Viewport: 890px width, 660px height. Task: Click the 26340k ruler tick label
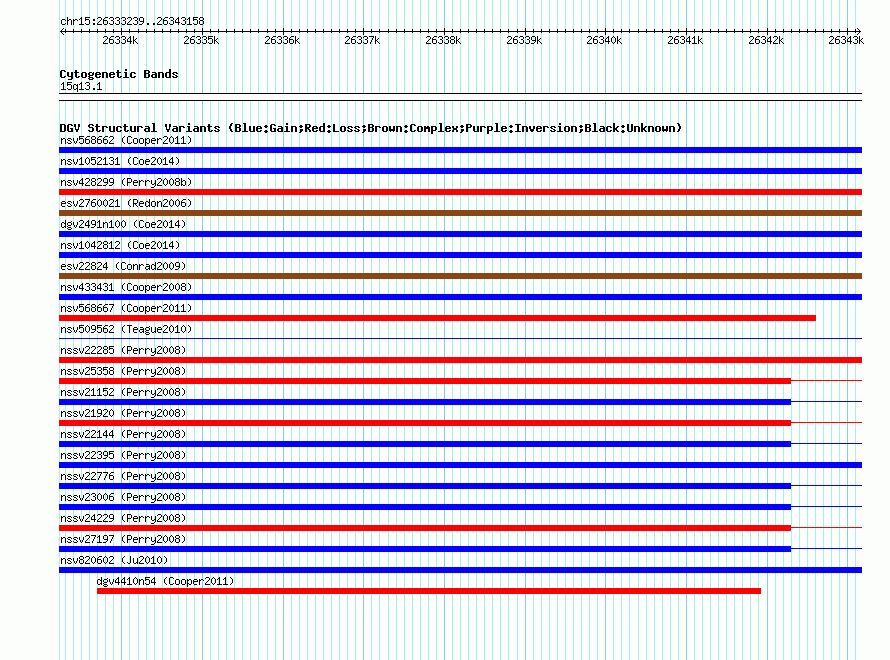[x=604, y=40]
